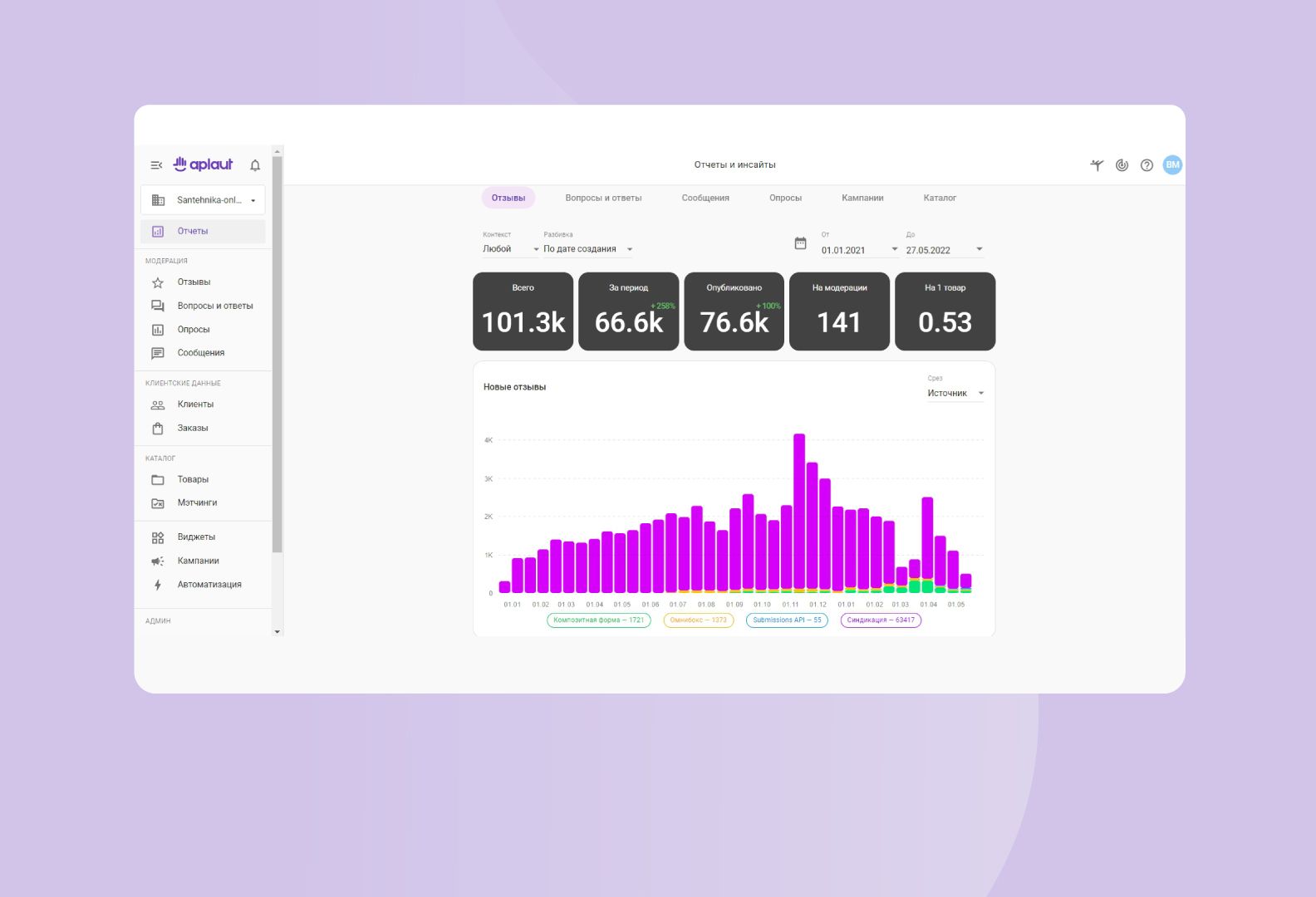This screenshot has width=1316, height=897.
Task: Toggle Синдикация legend series
Action: tap(880, 620)
